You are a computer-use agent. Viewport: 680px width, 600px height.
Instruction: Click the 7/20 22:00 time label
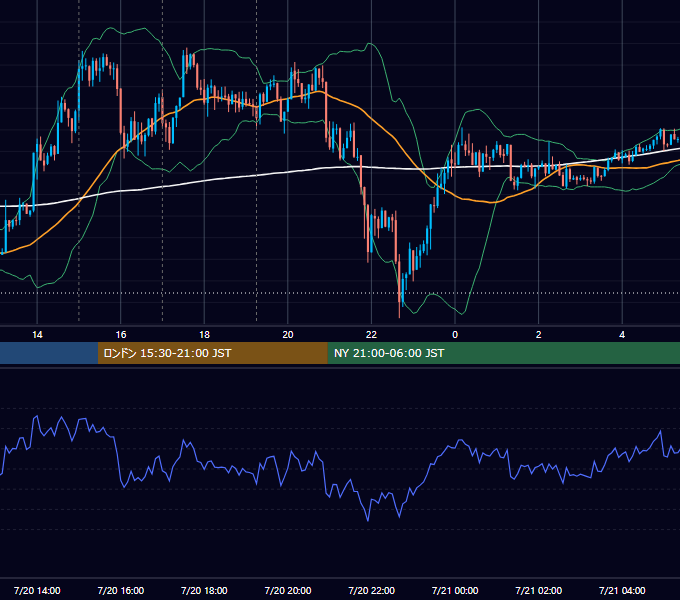point(372,590)
